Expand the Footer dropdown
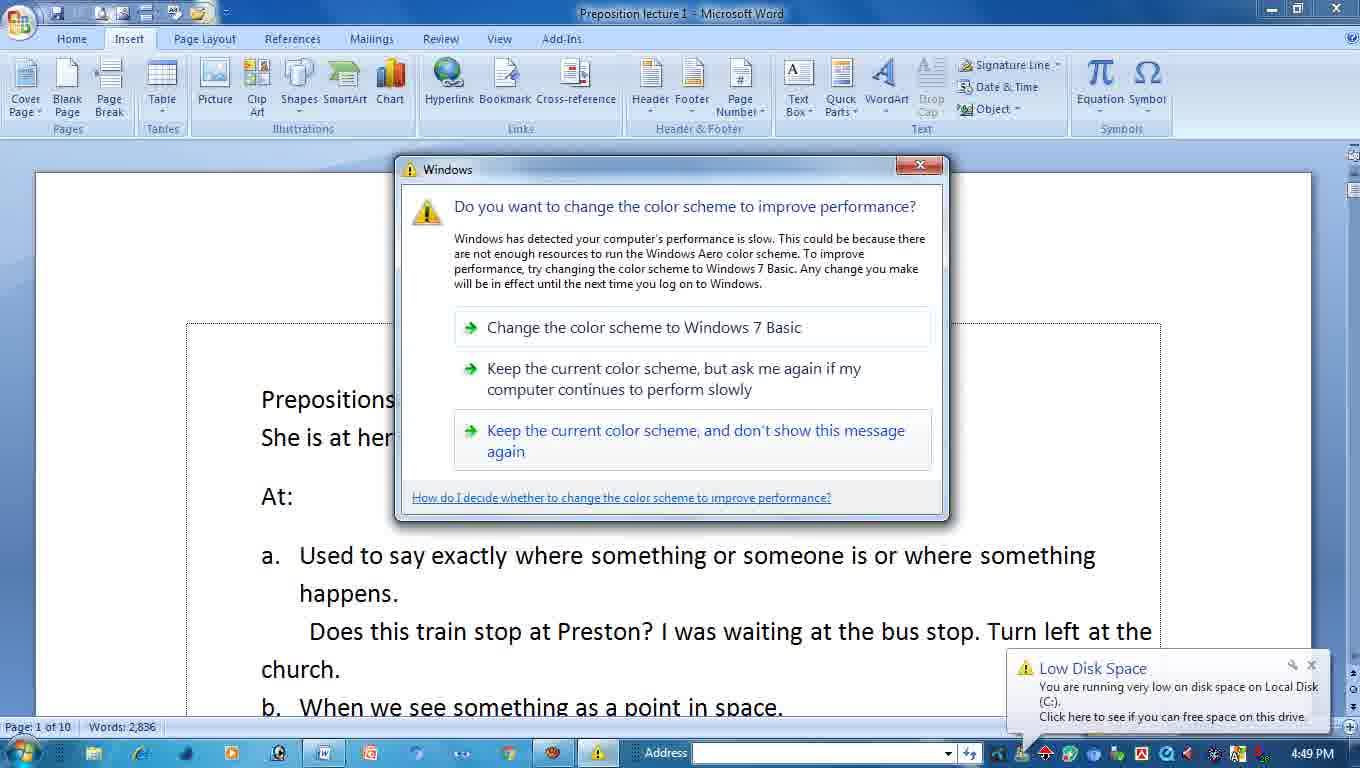 point(692,88)
